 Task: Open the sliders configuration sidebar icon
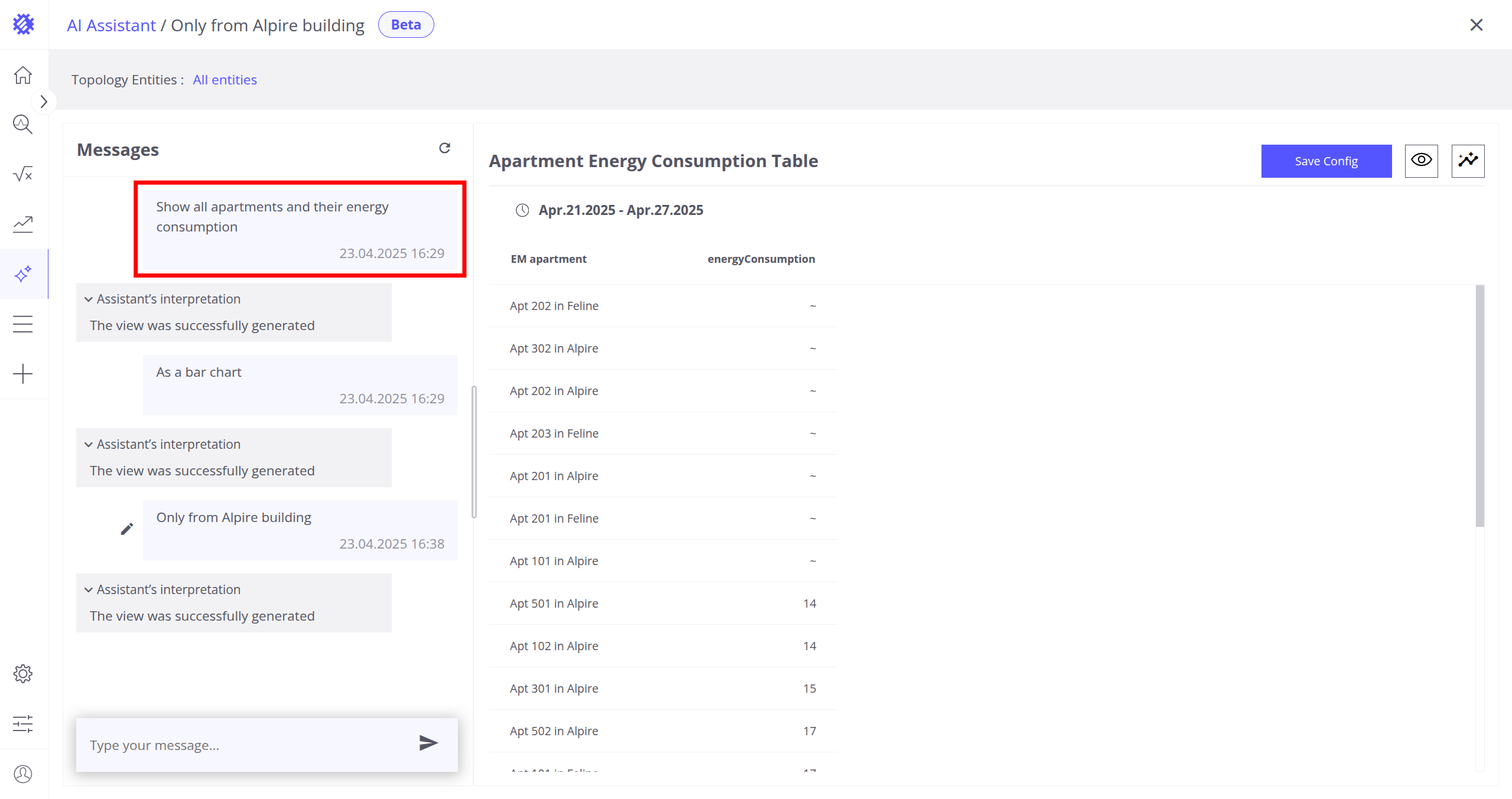point(23,723)
